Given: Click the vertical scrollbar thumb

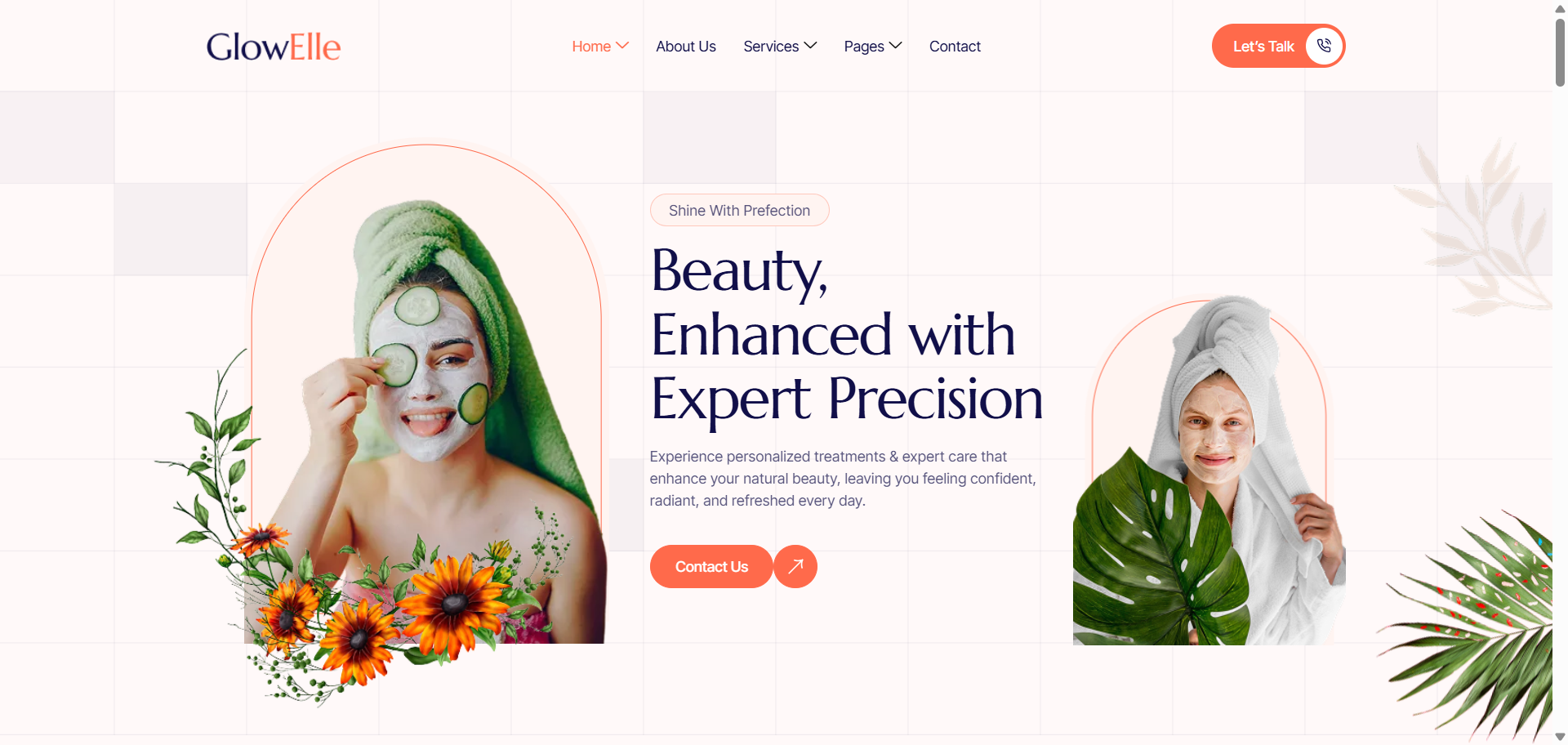Looking at the screenshot, I should coord(1560,52).
